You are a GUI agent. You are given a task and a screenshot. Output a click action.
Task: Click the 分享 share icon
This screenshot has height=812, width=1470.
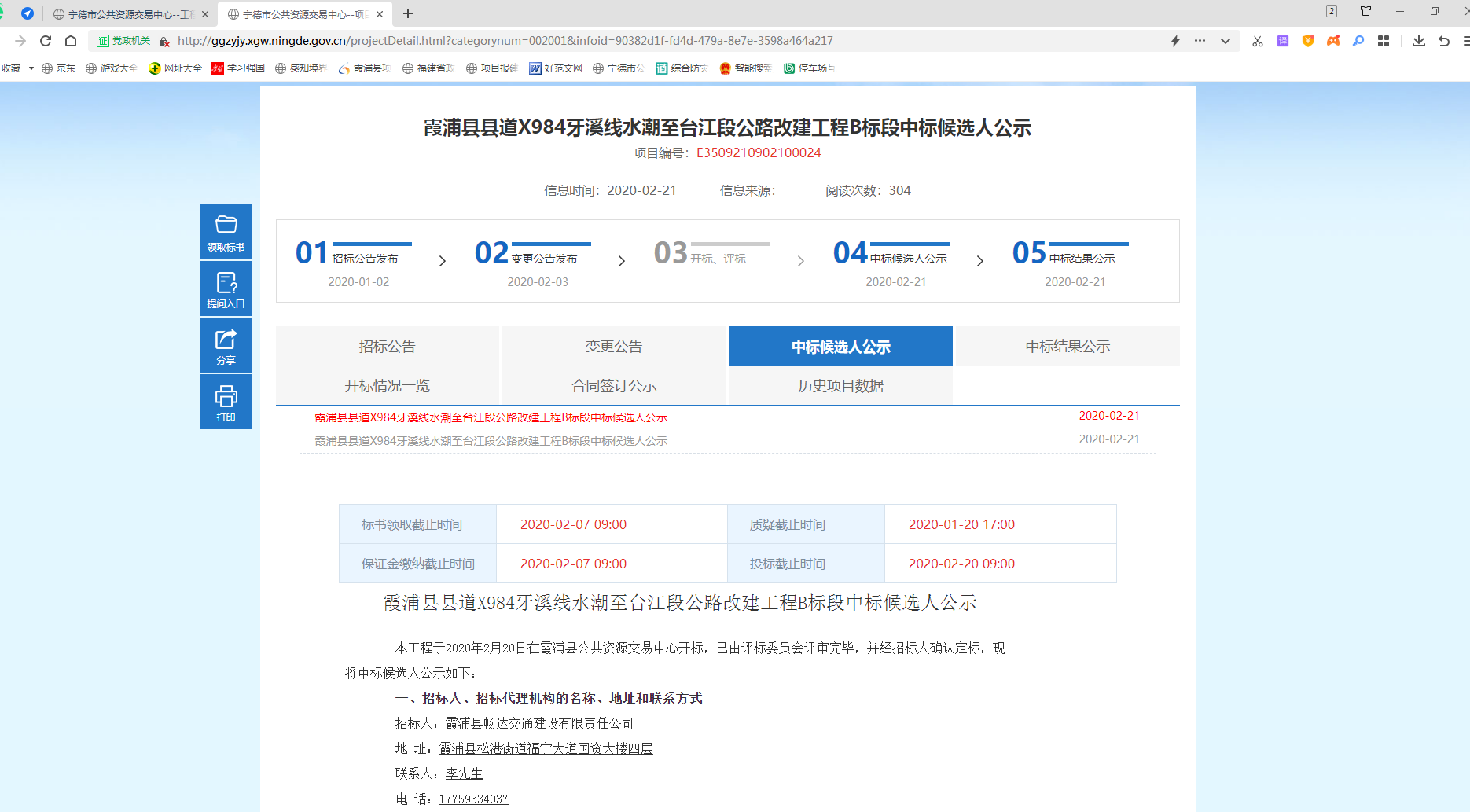coord(226,340)
